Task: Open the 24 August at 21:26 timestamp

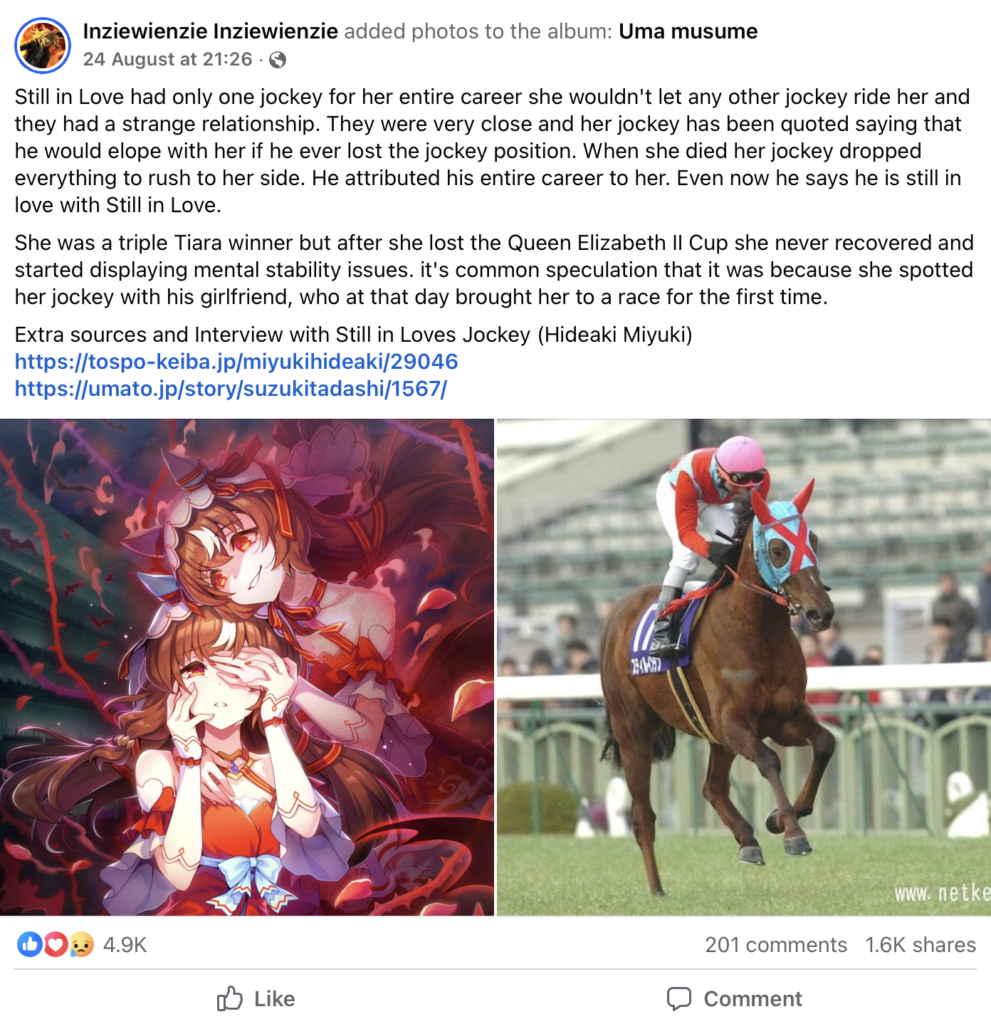Action: click(167, 59)
